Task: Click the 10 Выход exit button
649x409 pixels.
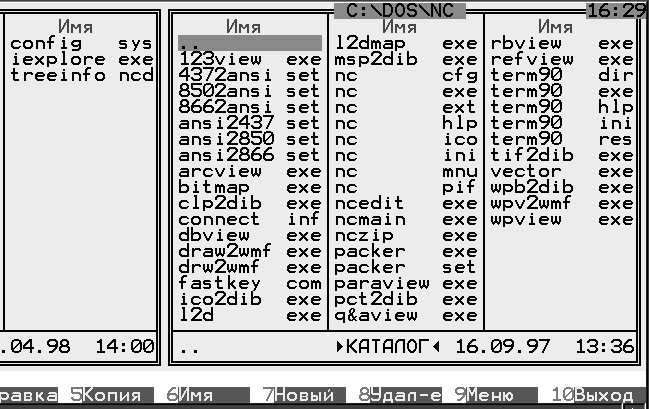Action: click(598, 395)
